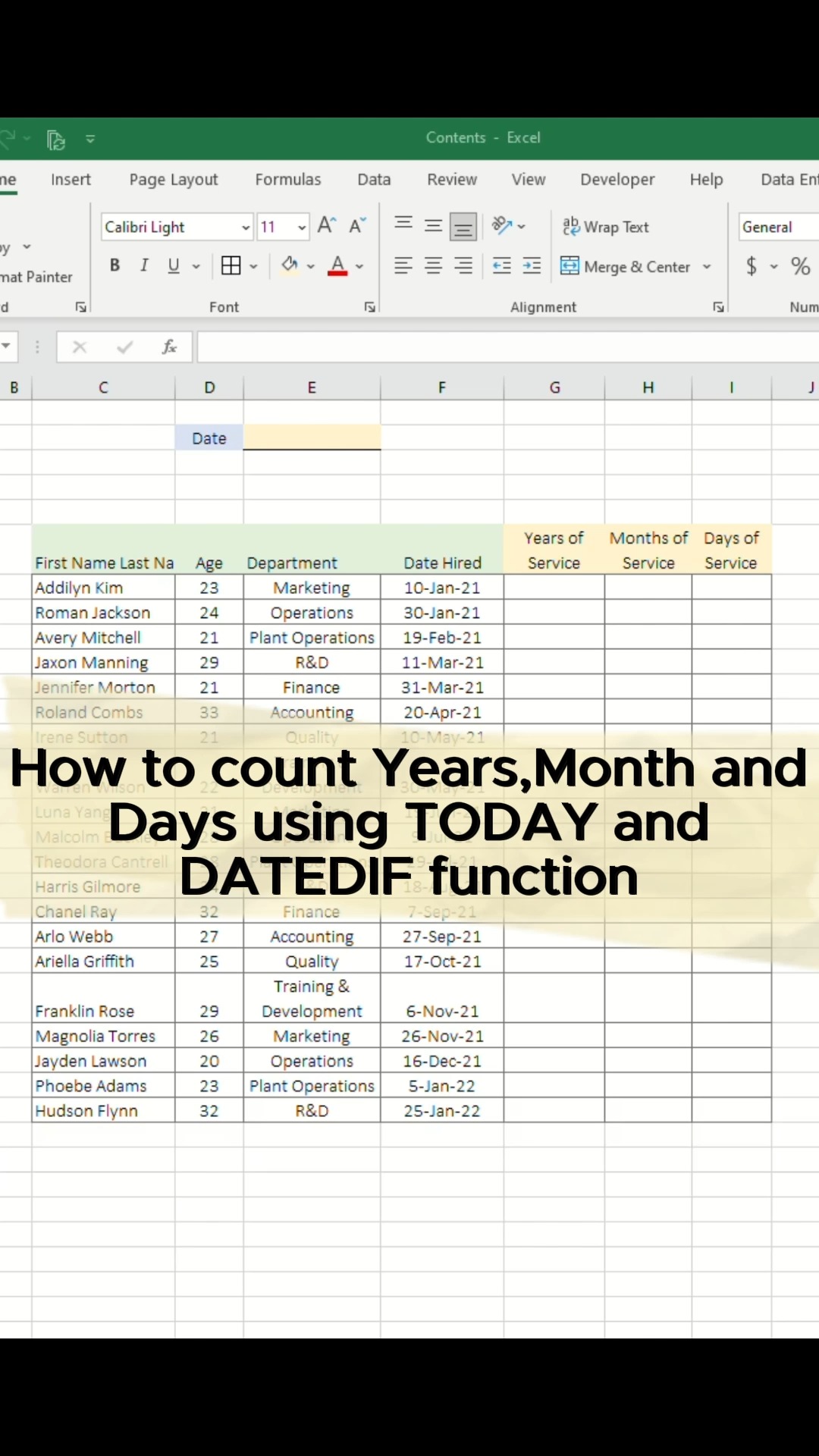Increase font size with the large A icon

327,225
